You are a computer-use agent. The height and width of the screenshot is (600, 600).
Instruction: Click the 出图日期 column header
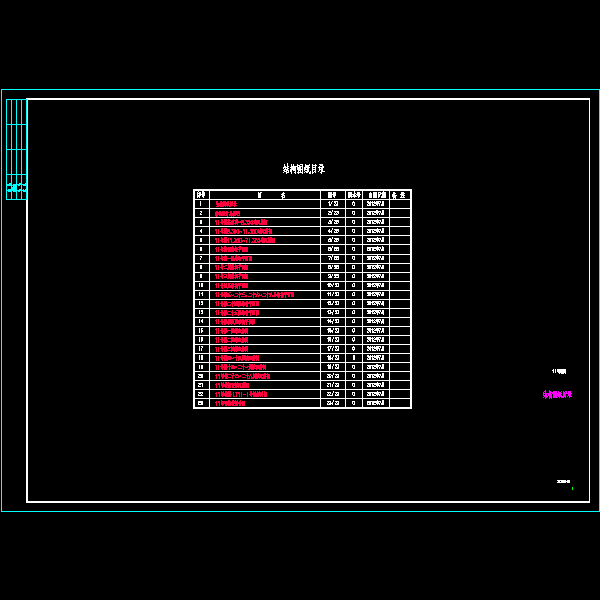[375, 195]
